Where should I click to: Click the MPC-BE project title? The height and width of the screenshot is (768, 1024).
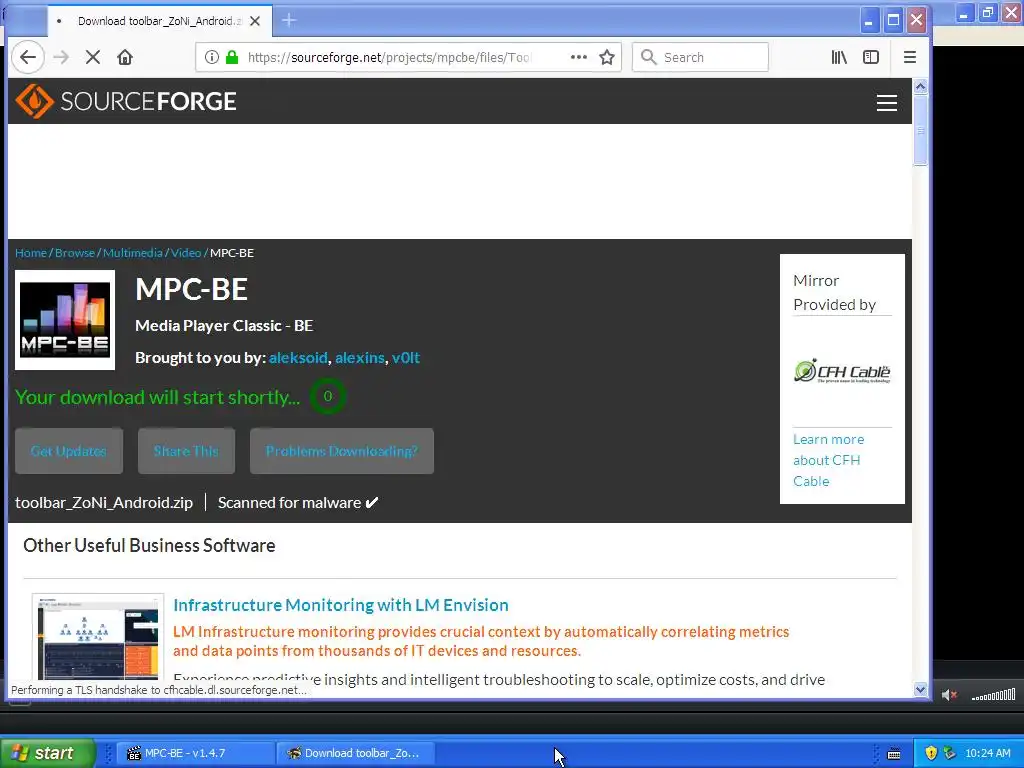click(x=191, y=289)
